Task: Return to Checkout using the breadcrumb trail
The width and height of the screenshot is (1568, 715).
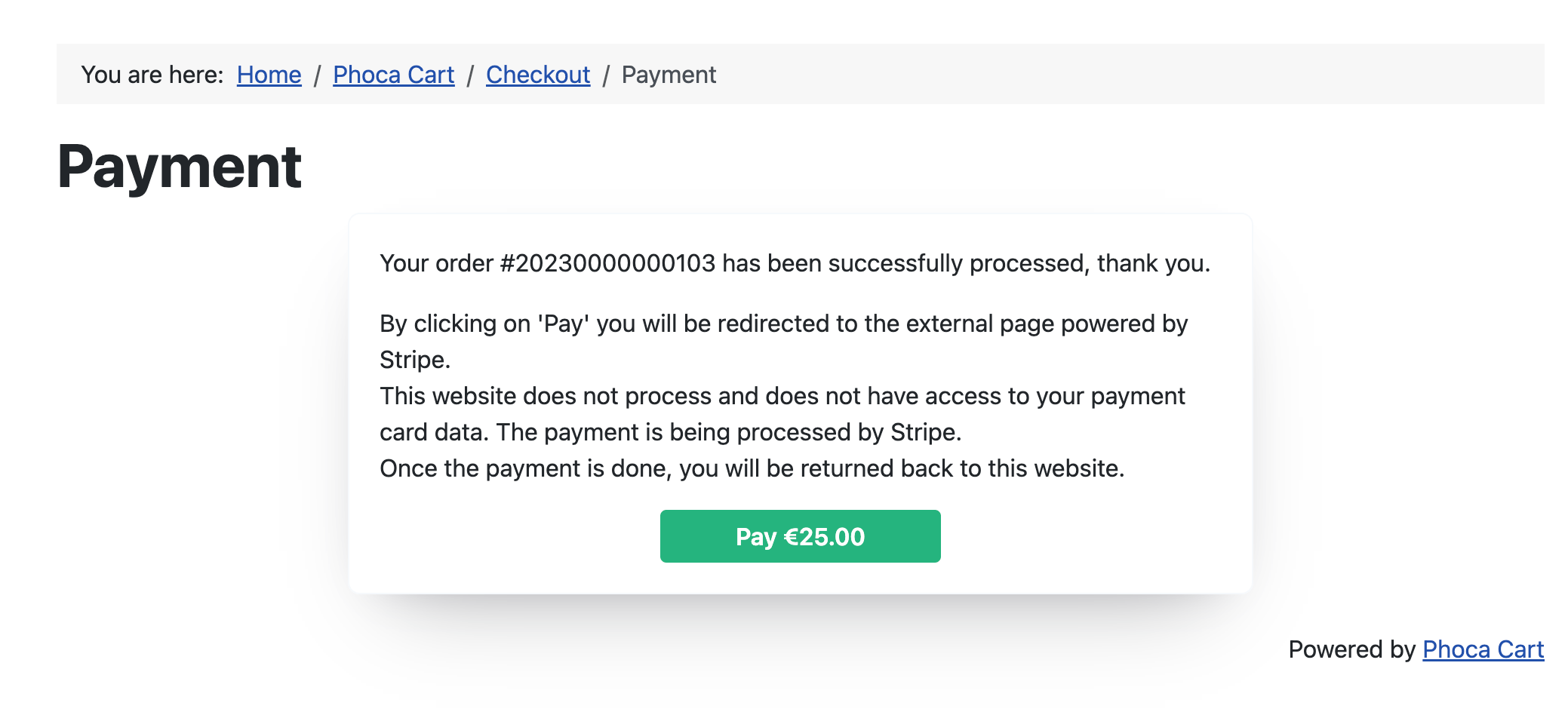Action: click(537, 75)
